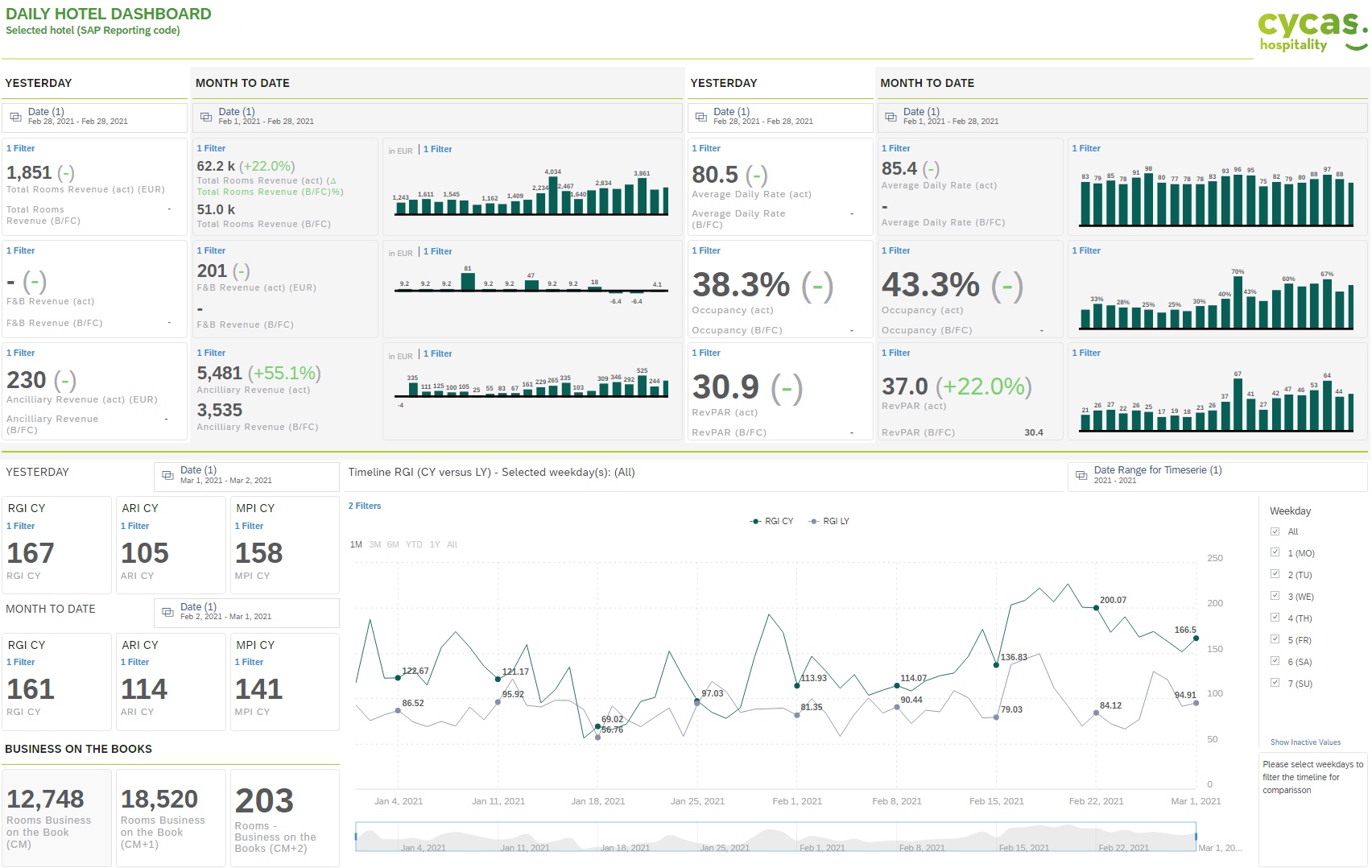
Task: Open date filter icon for Mar 1 - Mar 2, 2021
Action: click(167, 476)
